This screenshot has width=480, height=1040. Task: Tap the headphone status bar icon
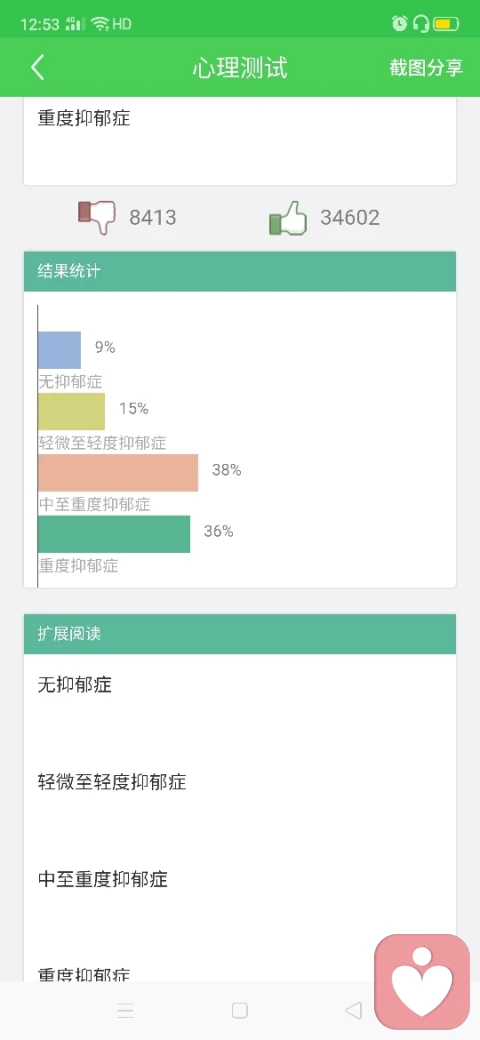coord(420,25)
